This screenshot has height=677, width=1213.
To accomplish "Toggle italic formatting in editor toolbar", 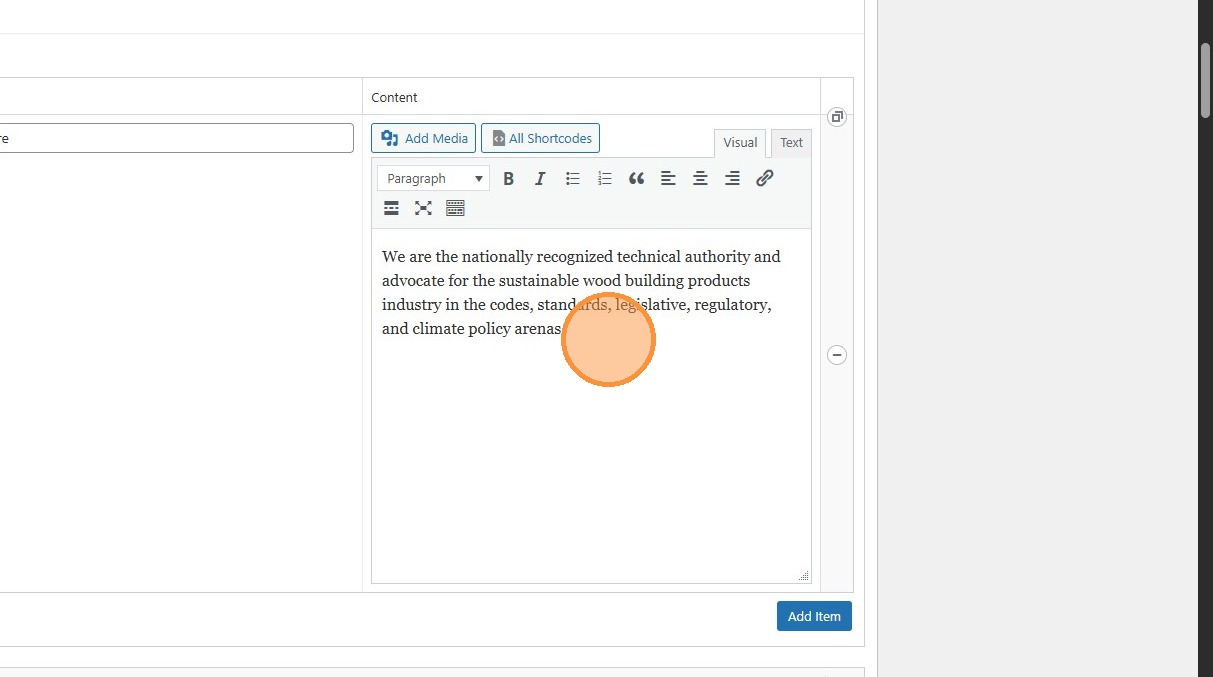I will point(540,178).
